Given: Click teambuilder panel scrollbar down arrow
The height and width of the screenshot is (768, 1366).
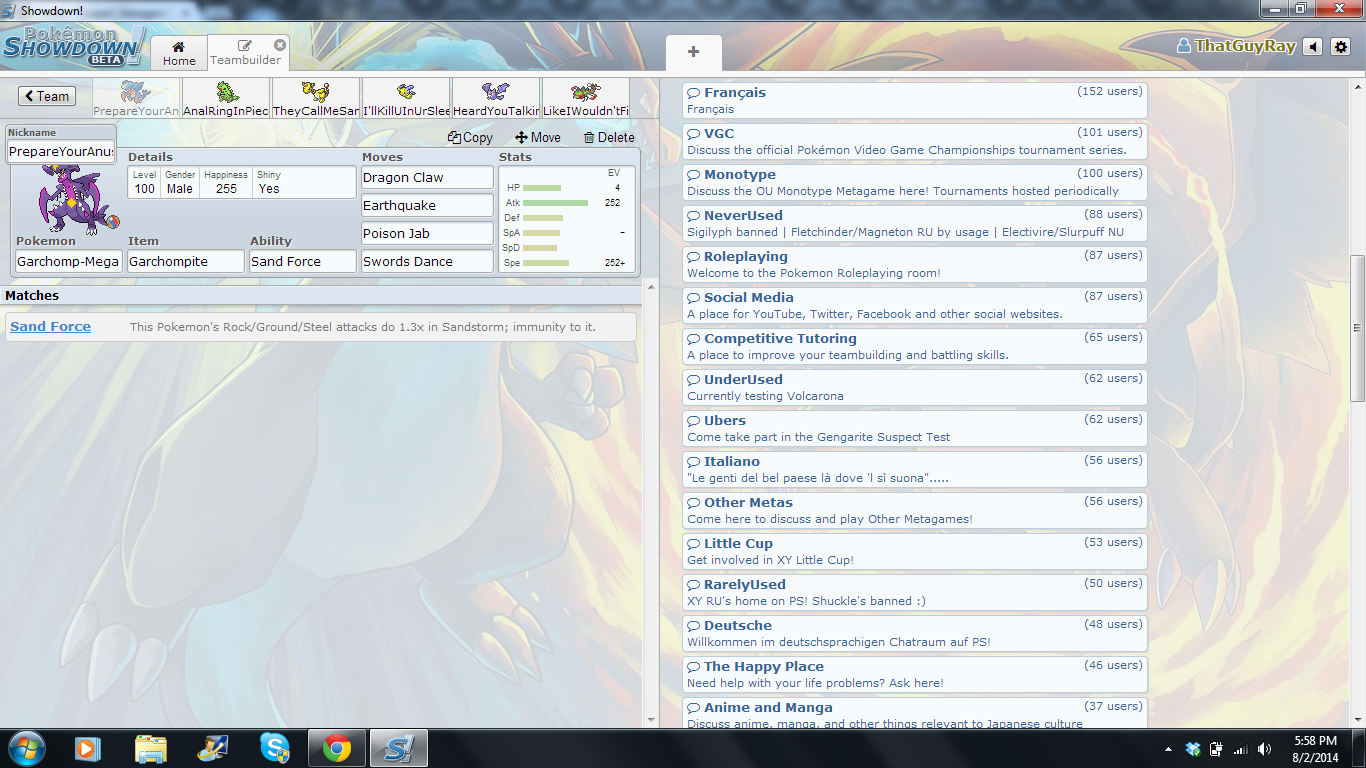Looking at the screenshot, I should [651, 720].
